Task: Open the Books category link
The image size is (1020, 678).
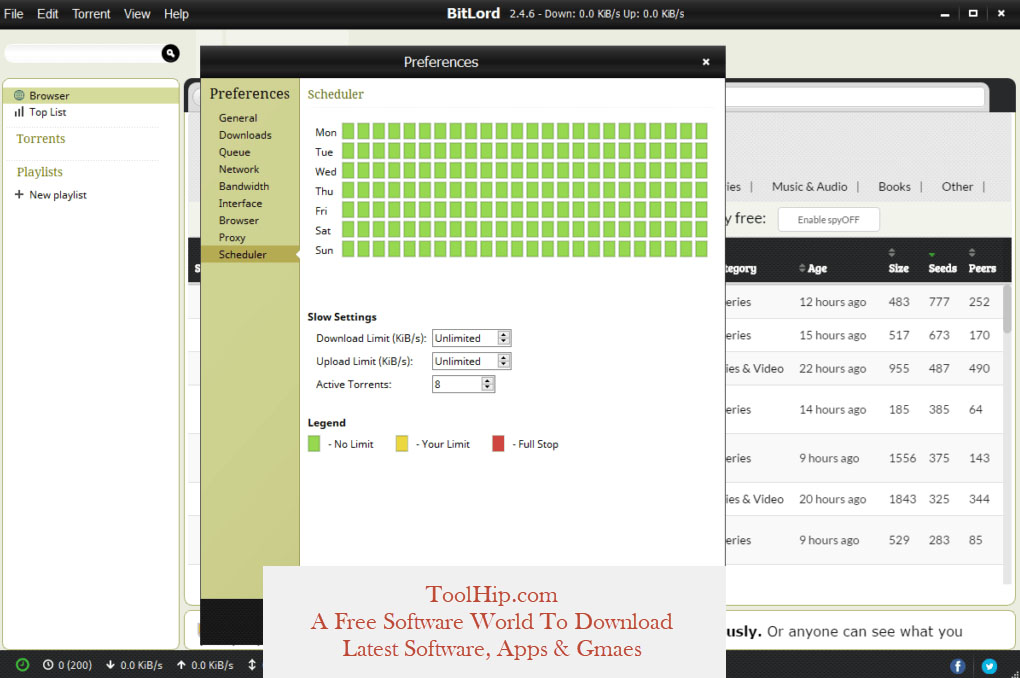Action: (894, 187)
